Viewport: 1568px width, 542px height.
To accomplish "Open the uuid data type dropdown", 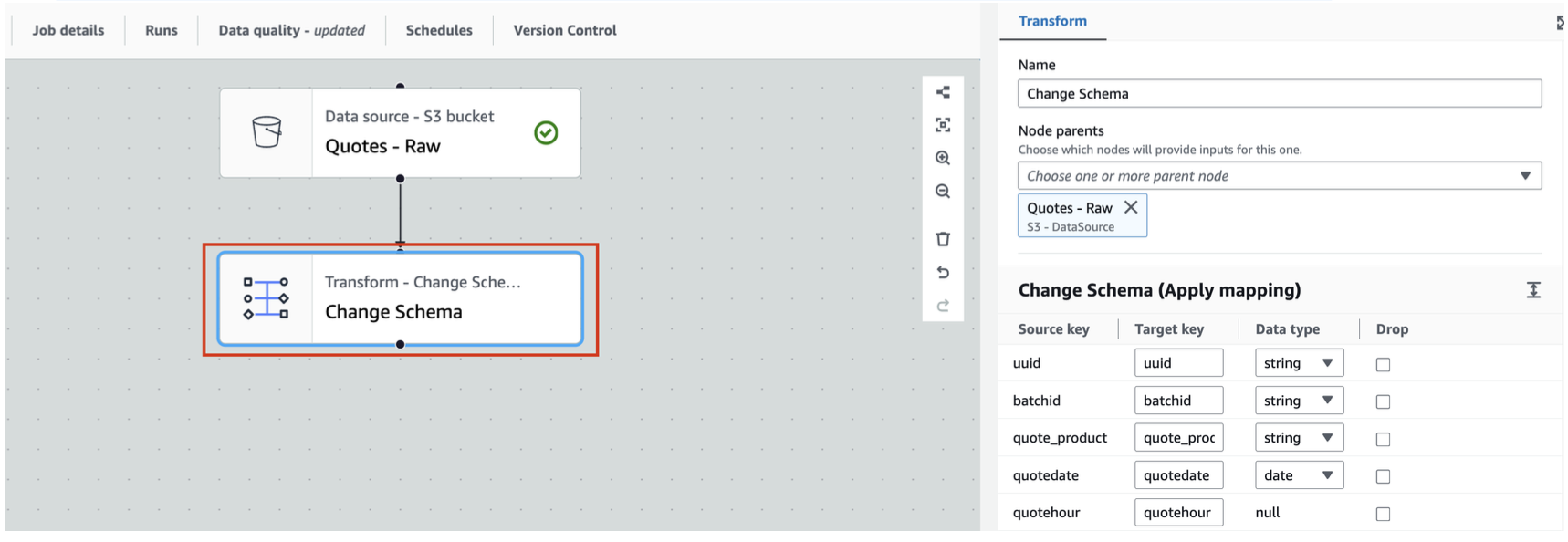I will [1299, 362].
